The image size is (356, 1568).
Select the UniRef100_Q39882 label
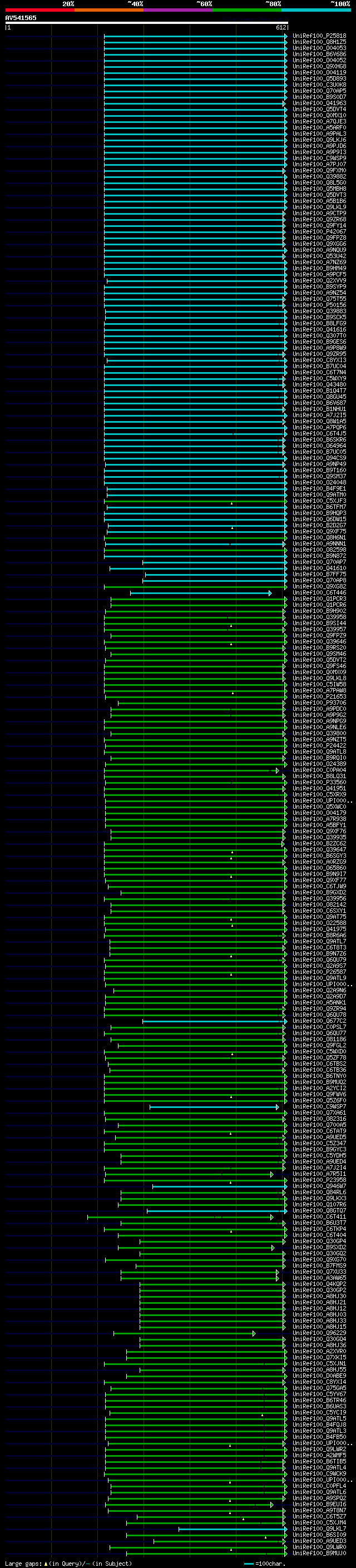(x=319, y=176)
